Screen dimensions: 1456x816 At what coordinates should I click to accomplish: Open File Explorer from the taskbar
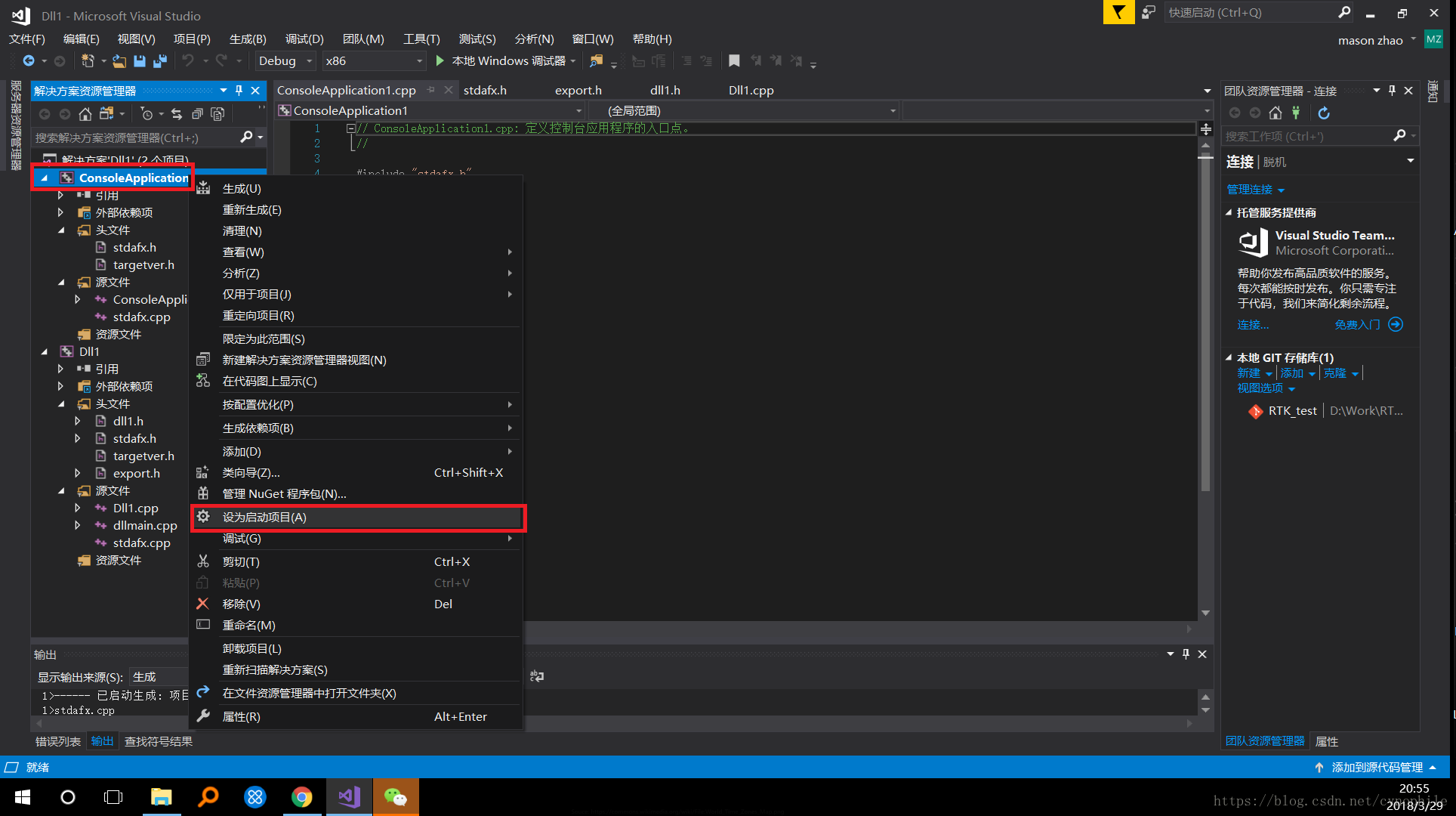[162, 797]
